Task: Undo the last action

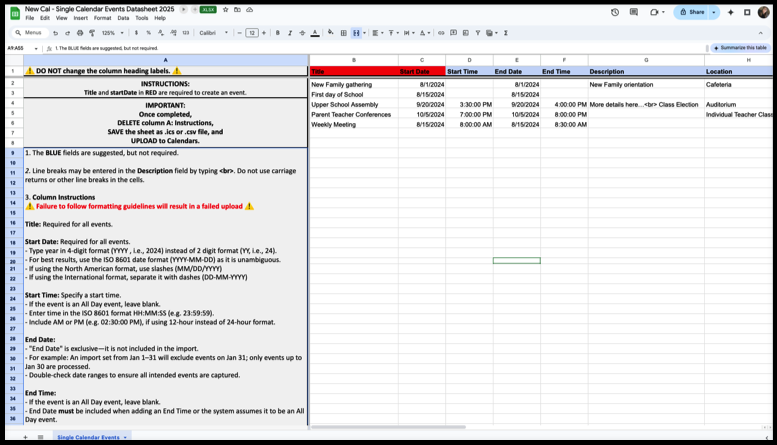Action: pyautogui.click(x=55, y=33)
